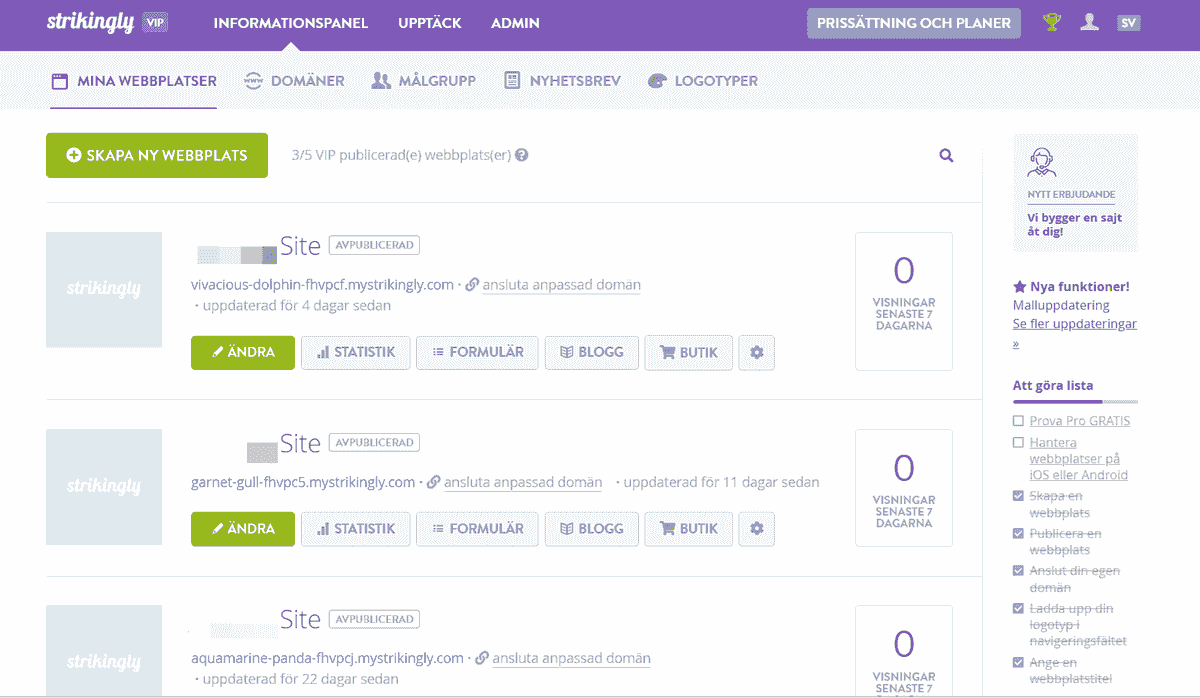Open the SV language selector
The height and width of the screenshot is (698, 1200).
tap(1129, 23)
